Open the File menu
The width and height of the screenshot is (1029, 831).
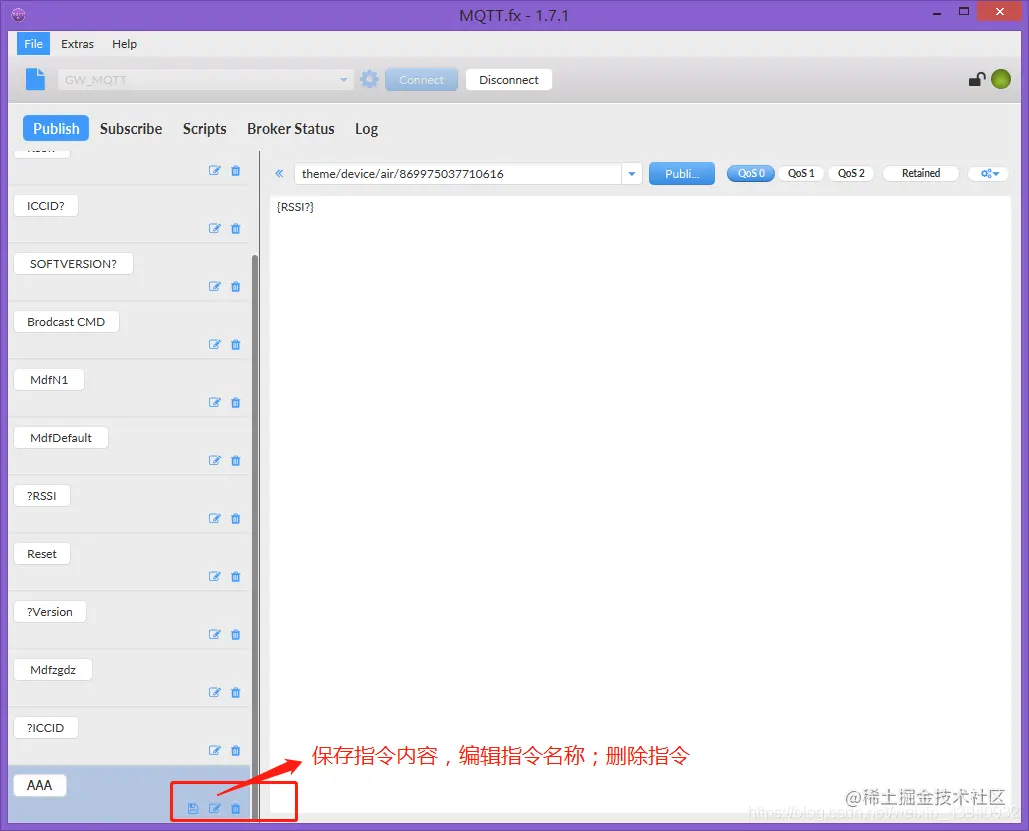click(x=33, y=44)
